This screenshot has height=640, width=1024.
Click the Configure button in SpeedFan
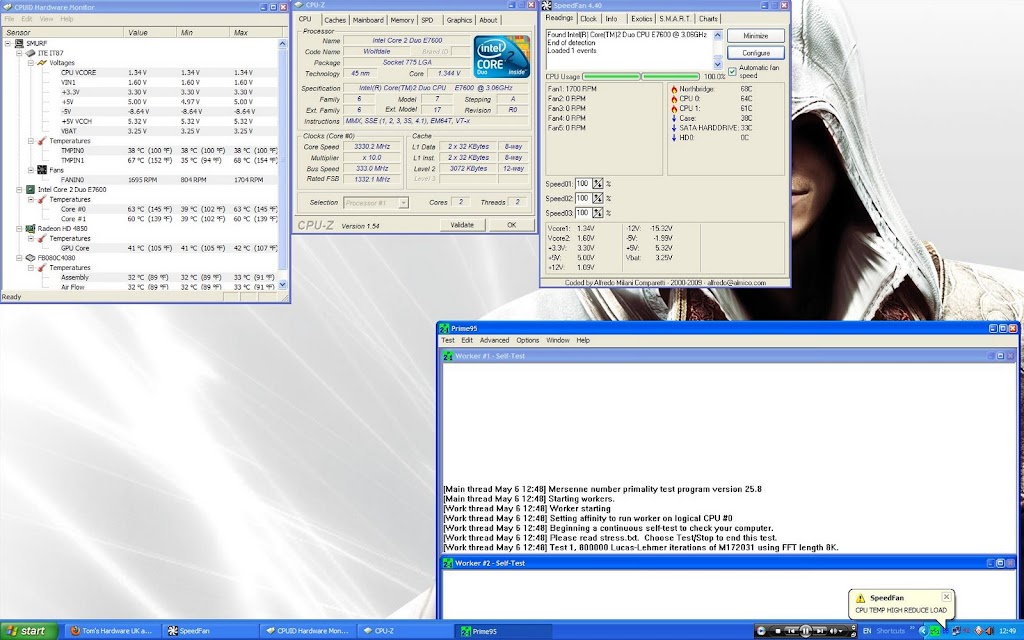coord(756,53)
